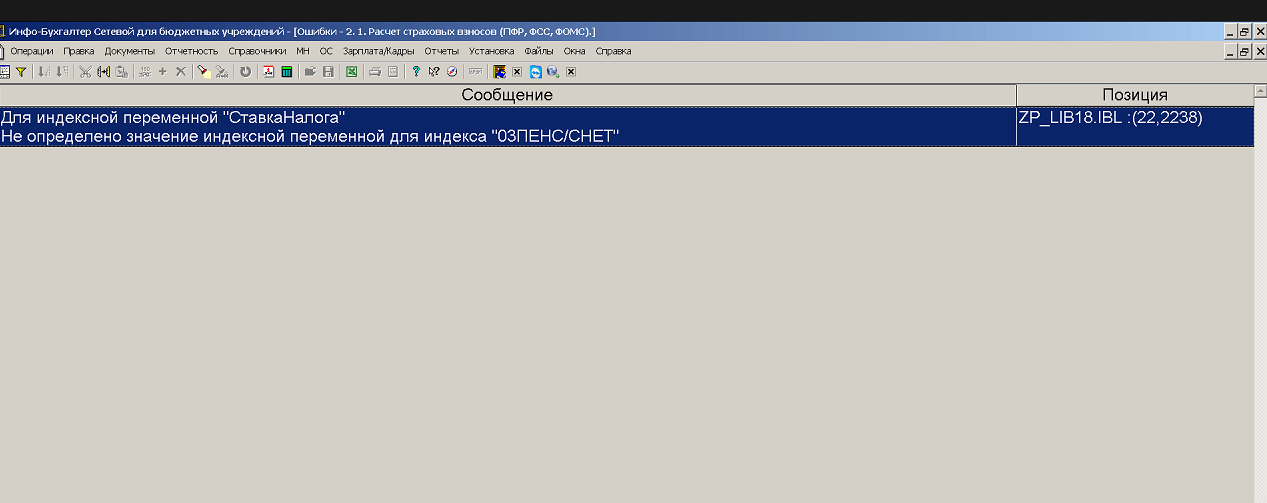Open the Файлы menu
The height and width of the screenshot is (503, 1267).
(539, 51)
